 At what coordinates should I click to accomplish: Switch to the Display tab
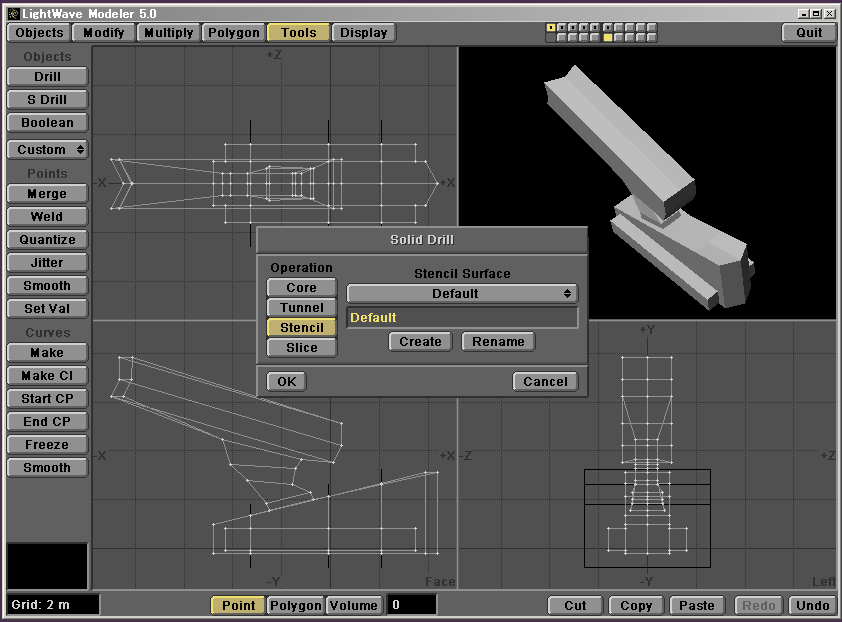[363, 32]
